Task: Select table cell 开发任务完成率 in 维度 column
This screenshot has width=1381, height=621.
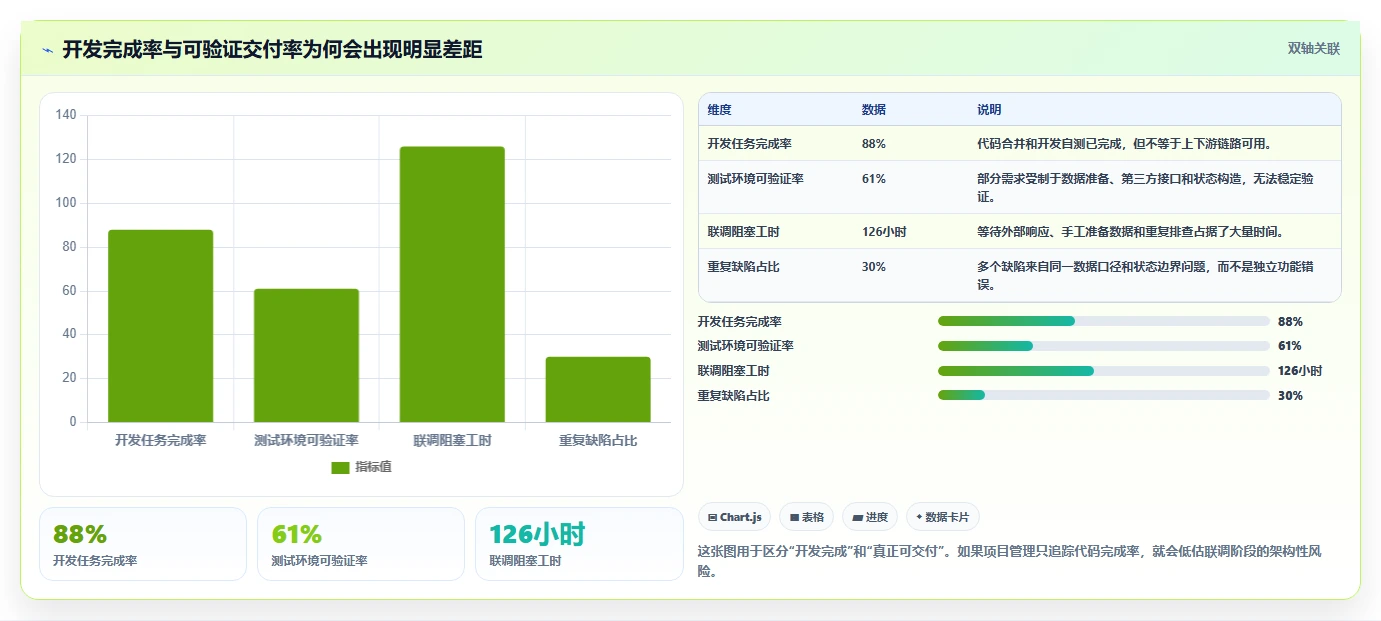Action: tap(749, 144)
